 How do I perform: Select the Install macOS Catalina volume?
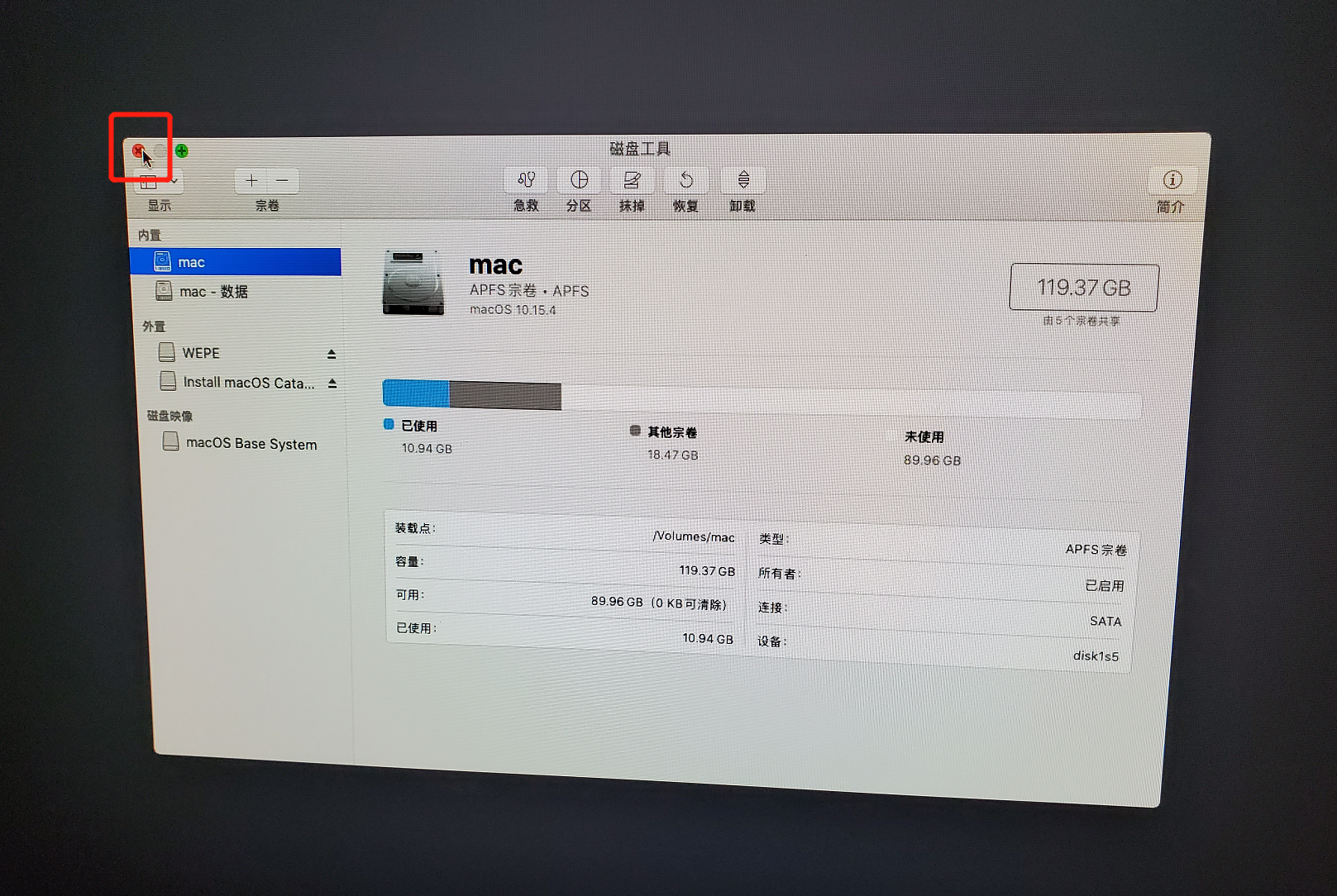coord(241,382)
